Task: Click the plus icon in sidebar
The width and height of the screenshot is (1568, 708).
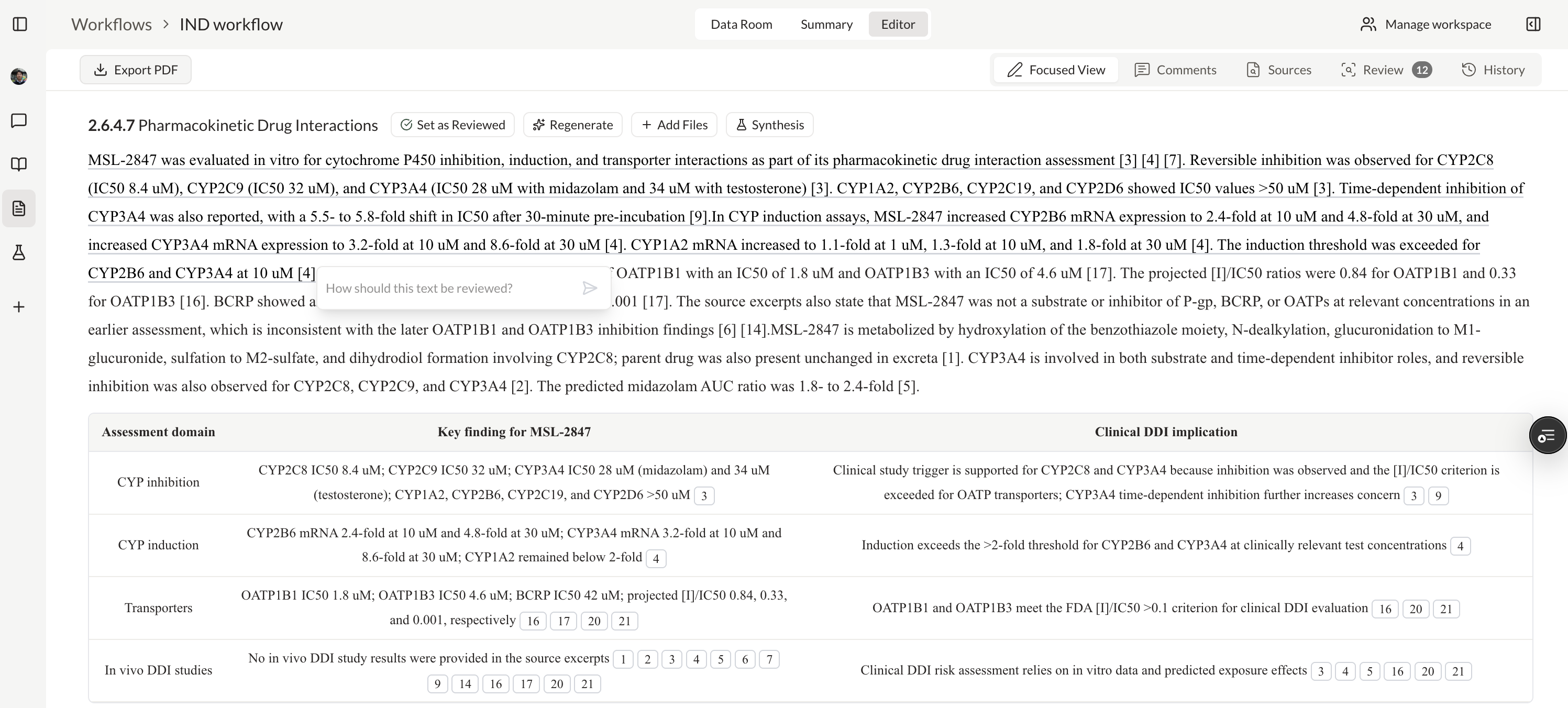Action: 19,307
